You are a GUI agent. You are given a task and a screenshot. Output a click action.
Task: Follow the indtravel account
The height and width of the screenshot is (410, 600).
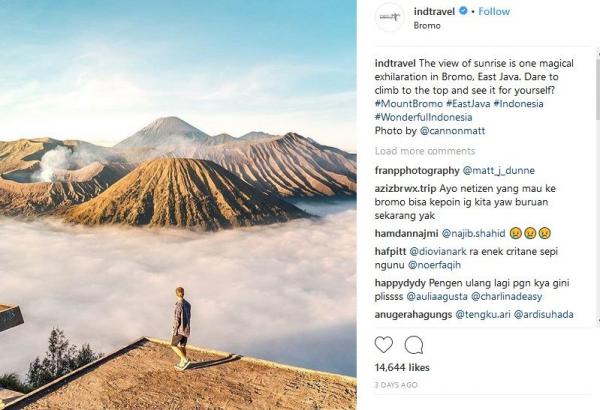(x=494, y=12)
